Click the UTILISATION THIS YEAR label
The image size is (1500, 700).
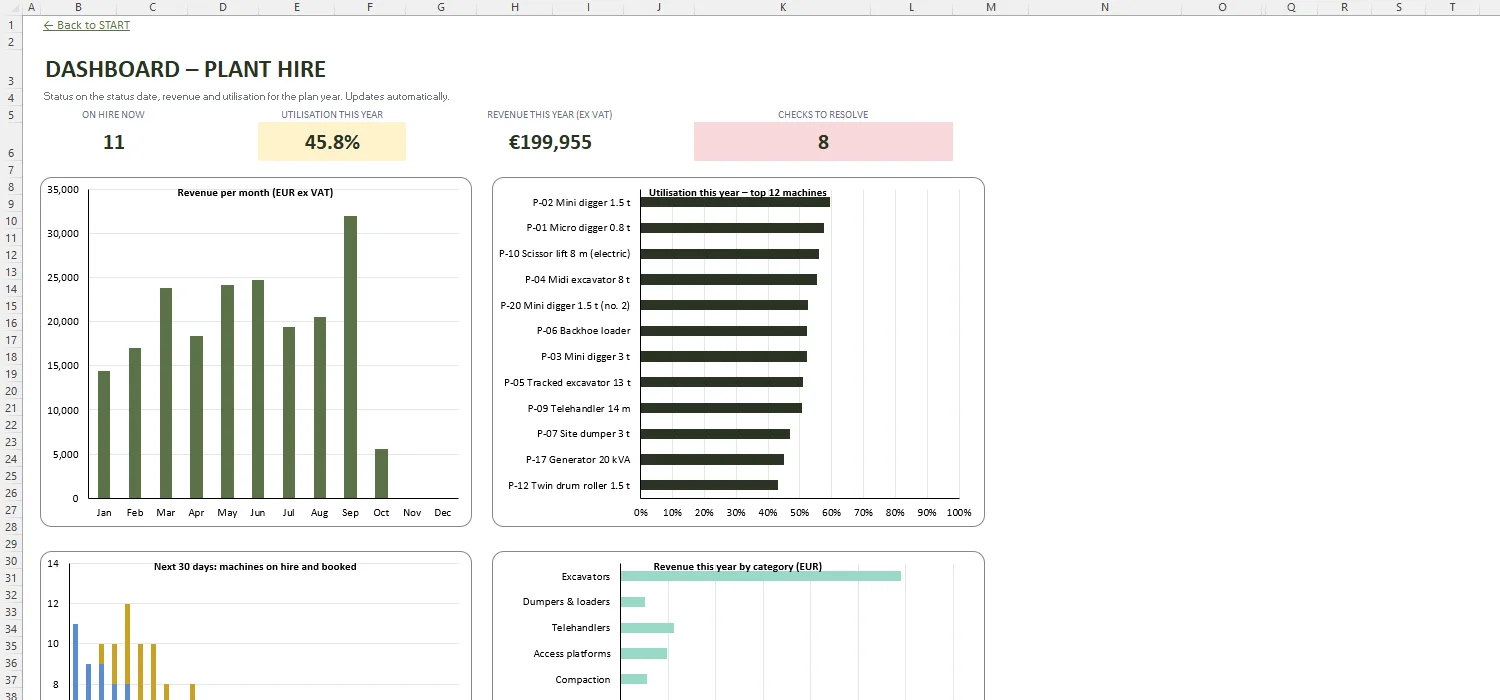(x=332, y=114)
